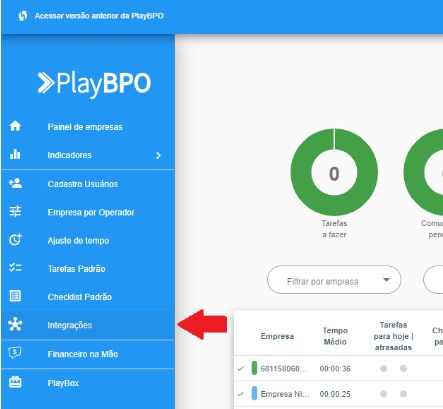Viewport: 443px width, 409px height.
Task: Click the Acessar versão anterior da PlayBPO link
Action: (x=99, y=16)
